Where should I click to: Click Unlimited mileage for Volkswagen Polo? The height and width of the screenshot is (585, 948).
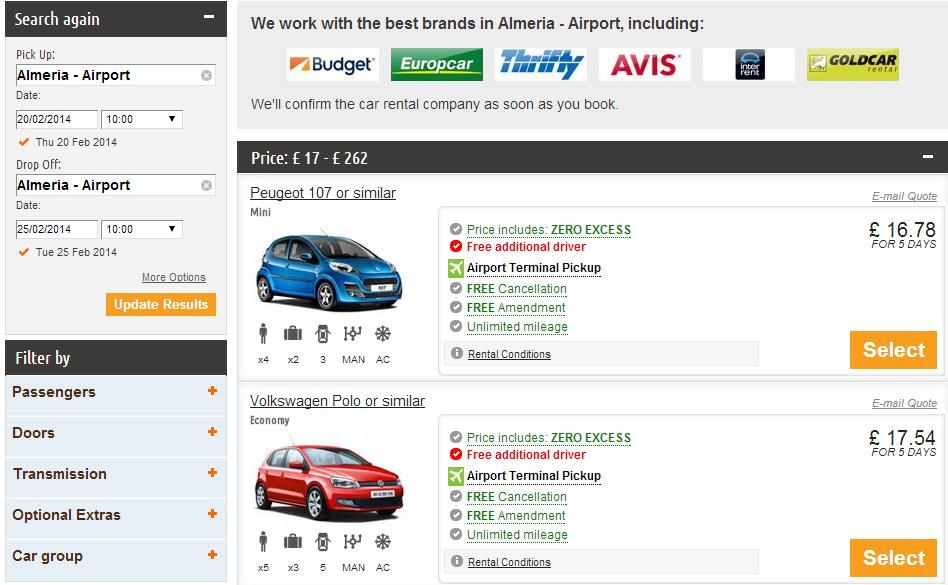click(517, 535)
